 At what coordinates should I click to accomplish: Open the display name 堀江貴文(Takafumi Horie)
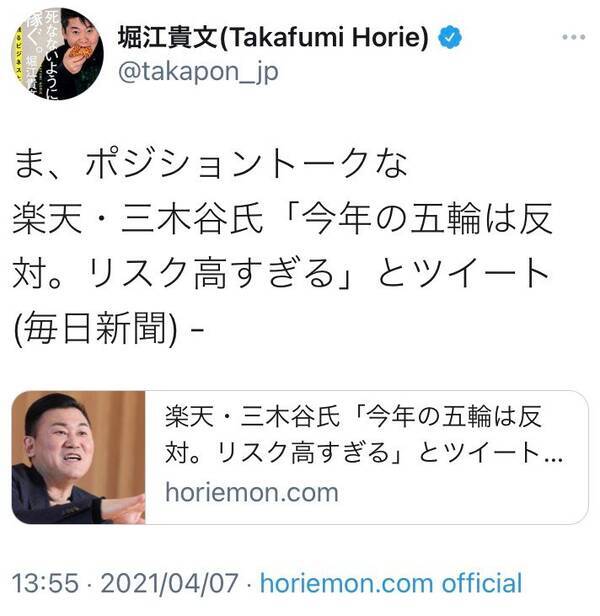pos(273,37)
